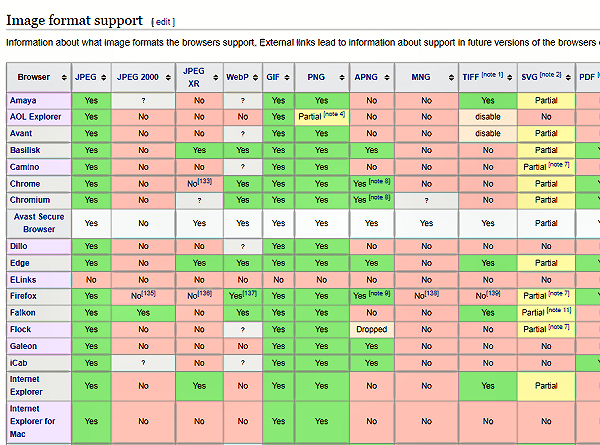Sort table by Browser column arrows

(x=64, y=77)
